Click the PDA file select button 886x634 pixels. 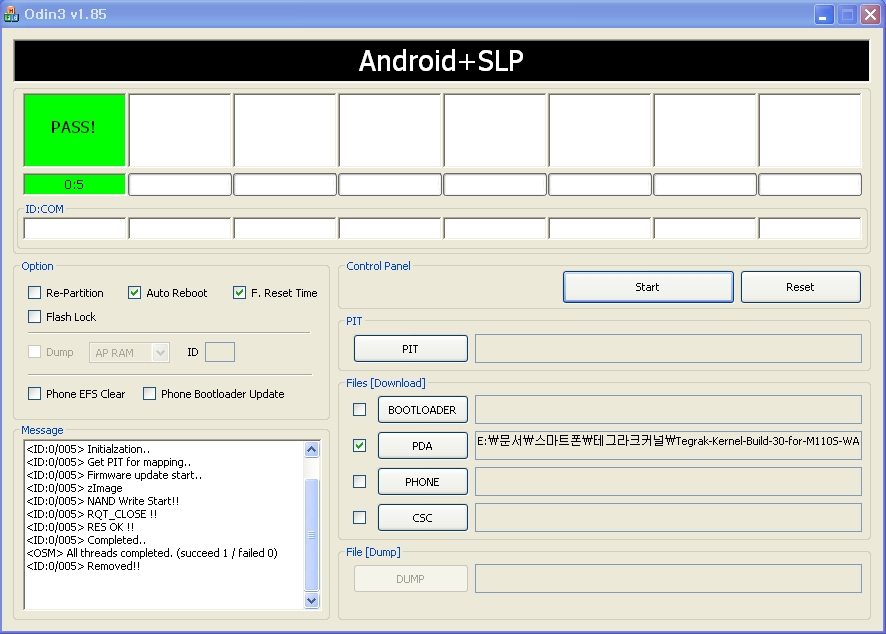coord(422,446)
